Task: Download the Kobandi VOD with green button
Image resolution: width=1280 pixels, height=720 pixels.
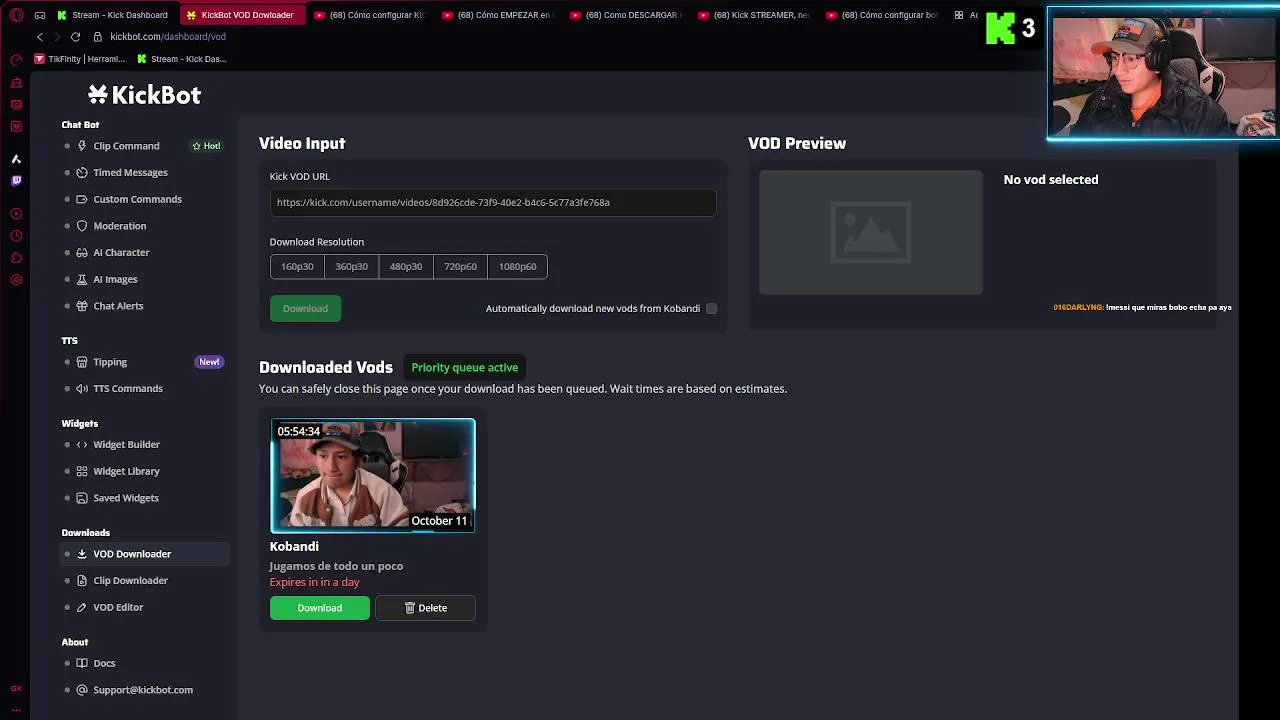Action: pyautogui.click(x=319, y=608)
